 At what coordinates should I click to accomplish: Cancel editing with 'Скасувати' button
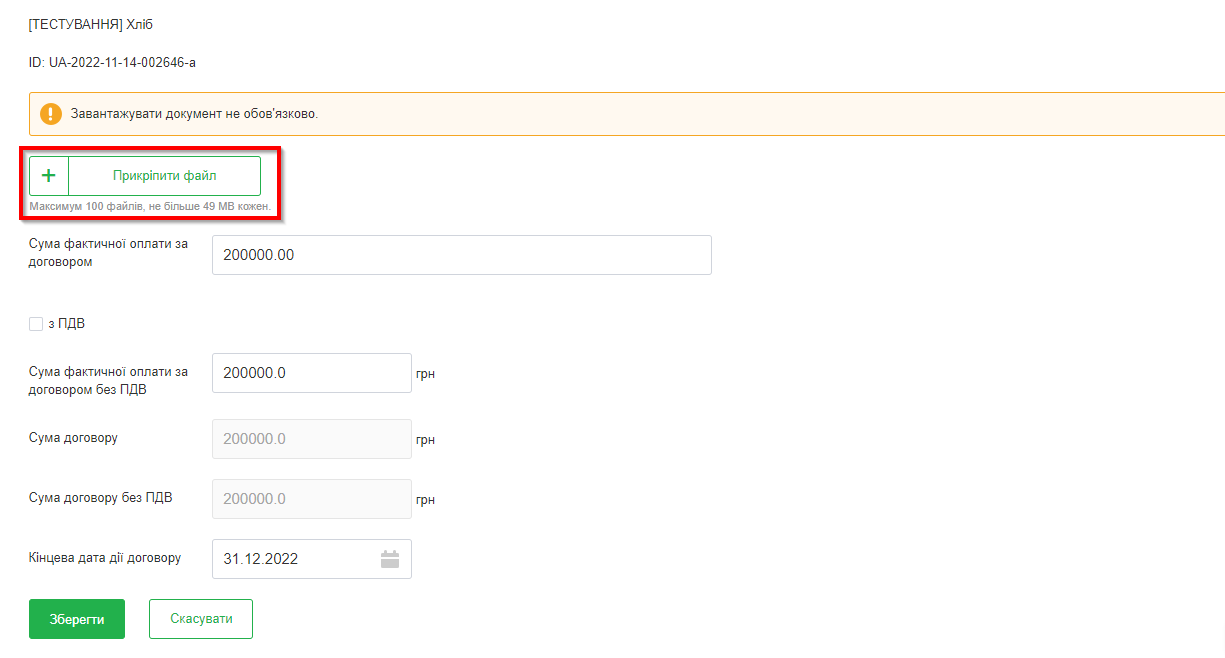pos(201,619)
